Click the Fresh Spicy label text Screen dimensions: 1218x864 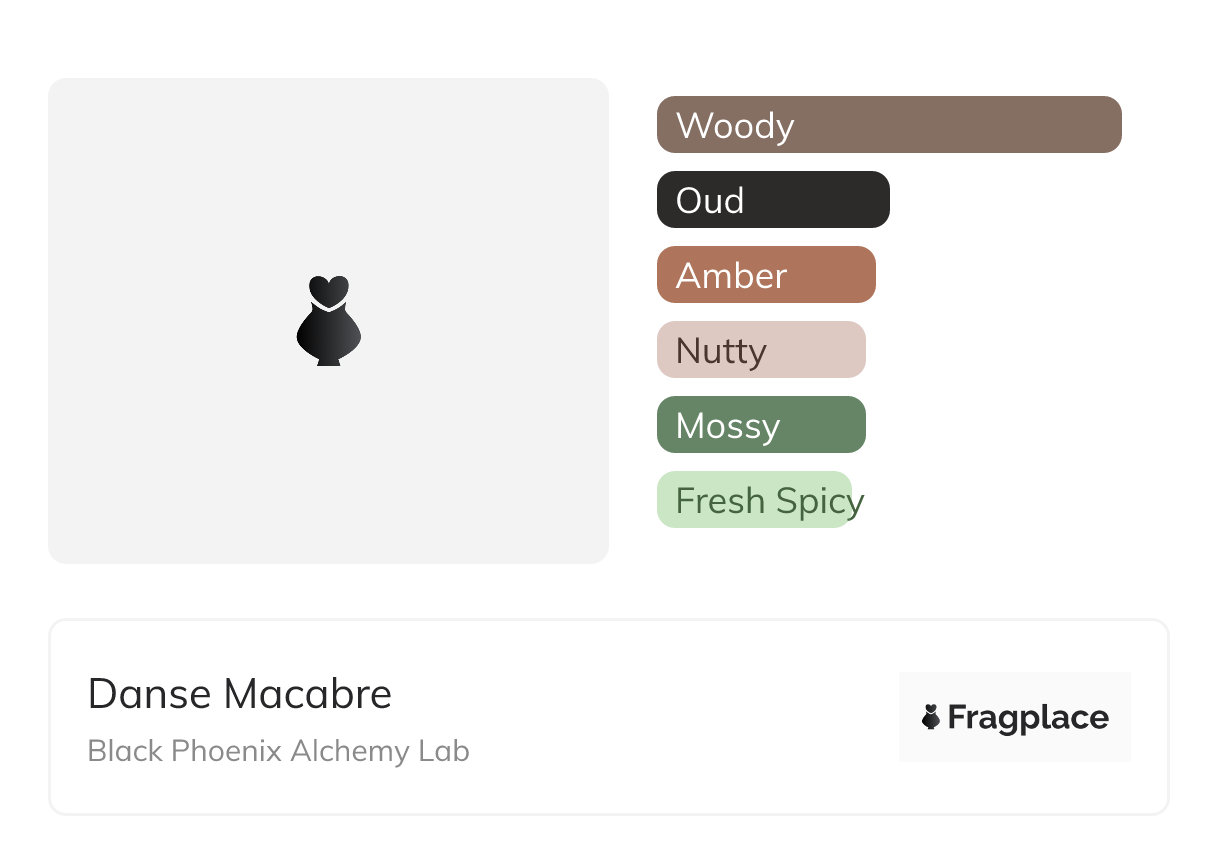tap(769, 500)
